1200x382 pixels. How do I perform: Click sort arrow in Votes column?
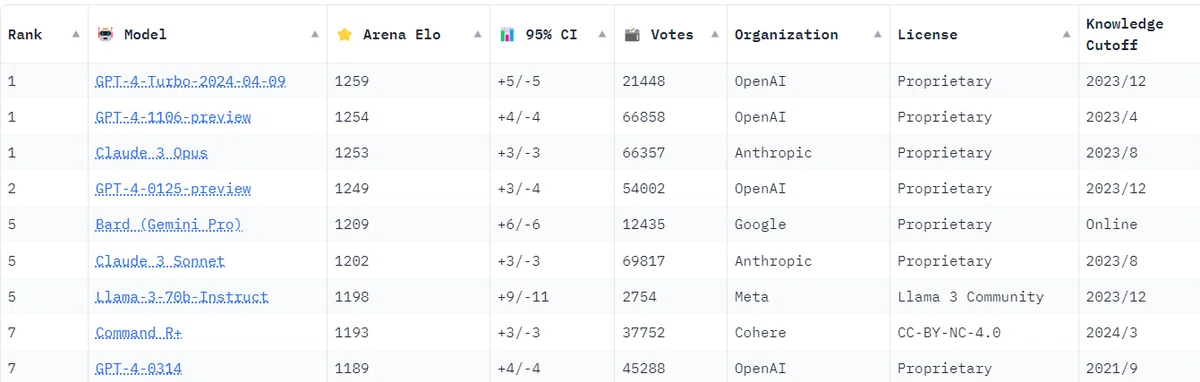[x=715, y=34]
